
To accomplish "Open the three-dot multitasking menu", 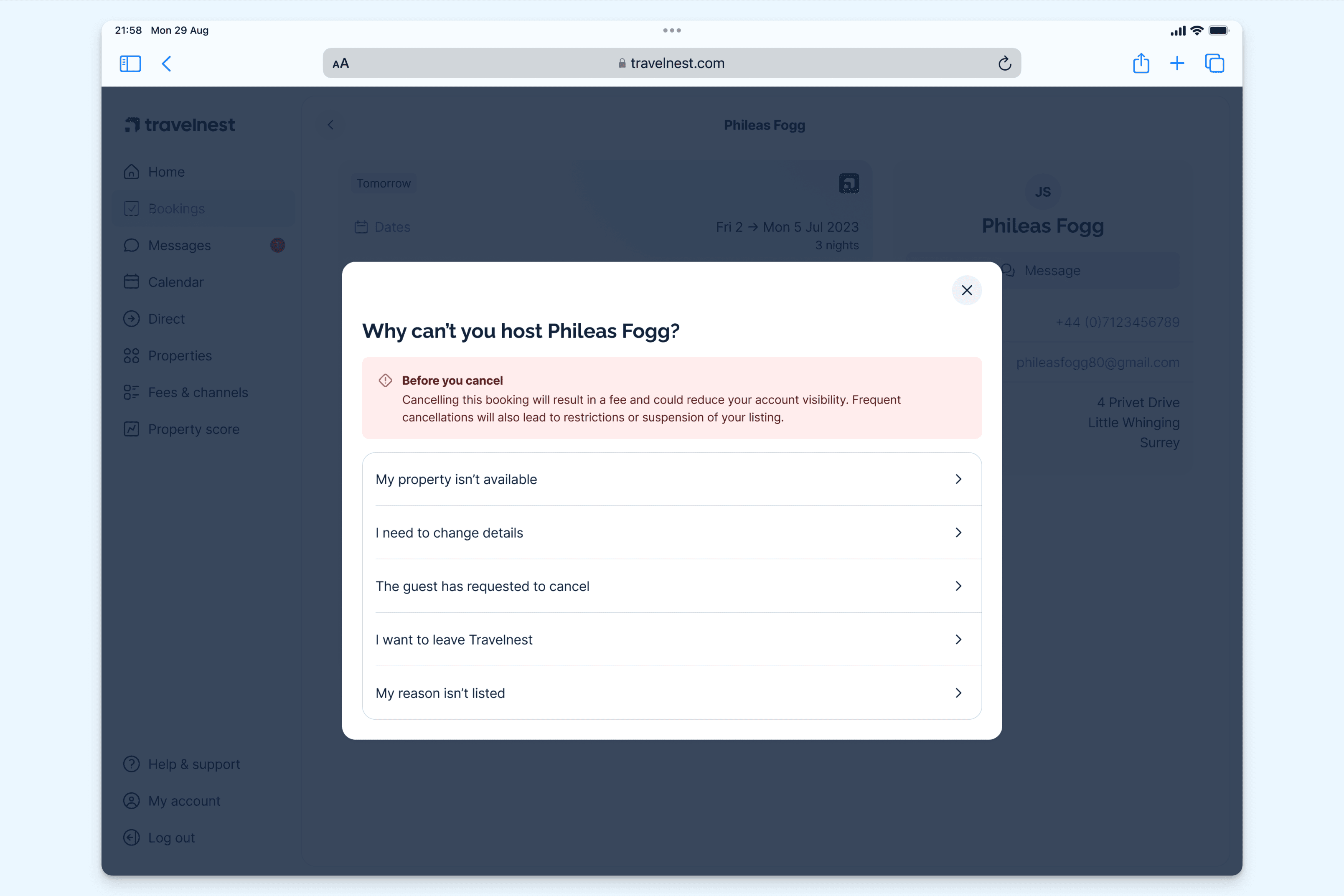I will (x=672, y=30).
